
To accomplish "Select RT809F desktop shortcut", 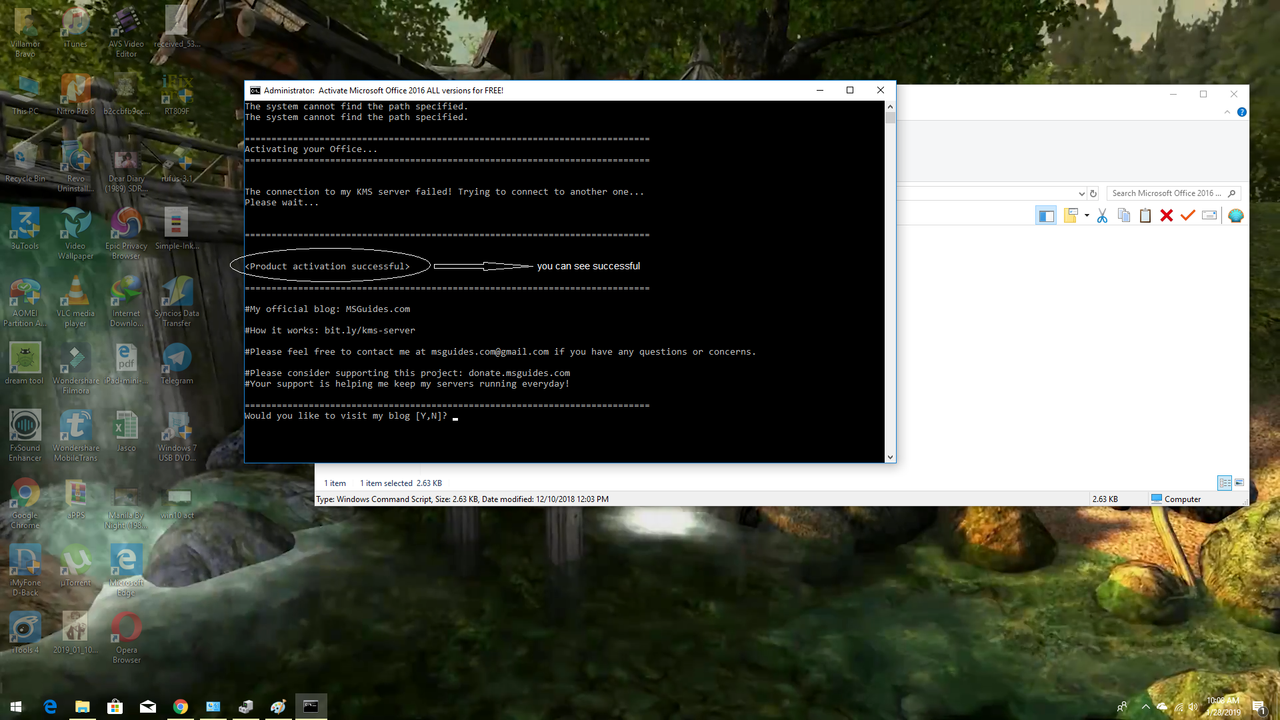I will (177, 94).
